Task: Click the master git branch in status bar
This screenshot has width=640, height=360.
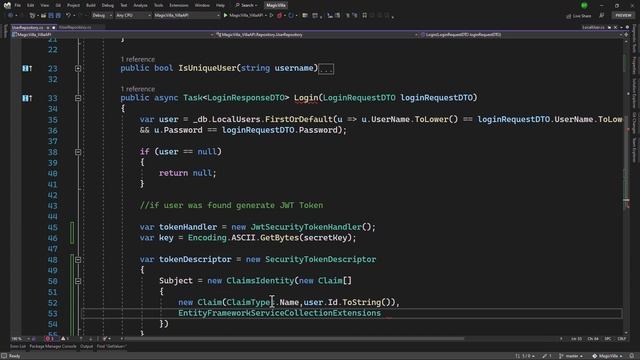Action: click(572, 356)
